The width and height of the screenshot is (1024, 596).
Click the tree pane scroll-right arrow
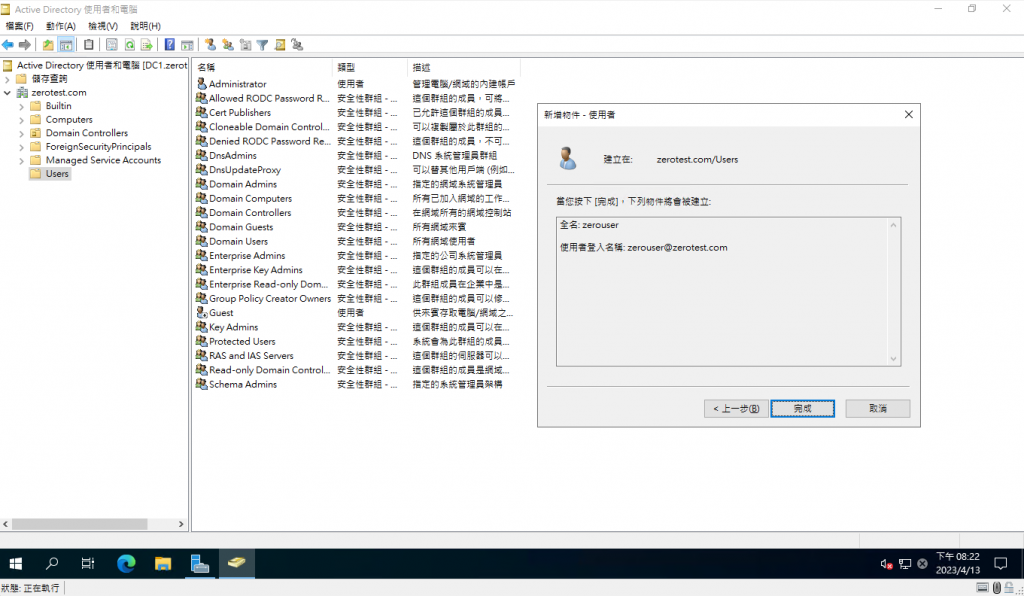[x=181, y=524]
